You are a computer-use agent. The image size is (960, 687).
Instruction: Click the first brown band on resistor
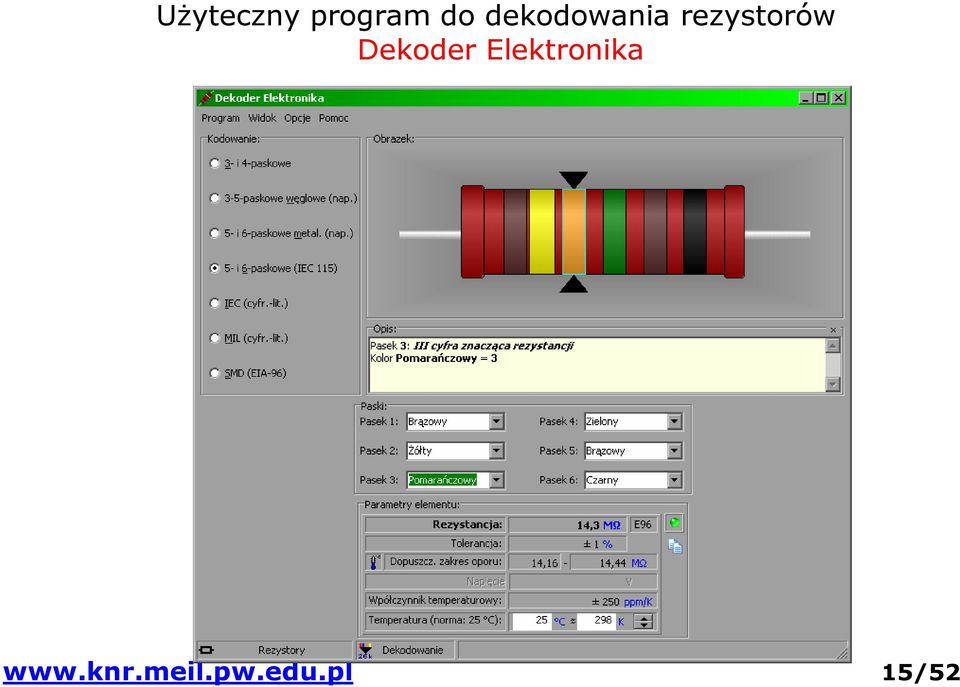[516, 231]
